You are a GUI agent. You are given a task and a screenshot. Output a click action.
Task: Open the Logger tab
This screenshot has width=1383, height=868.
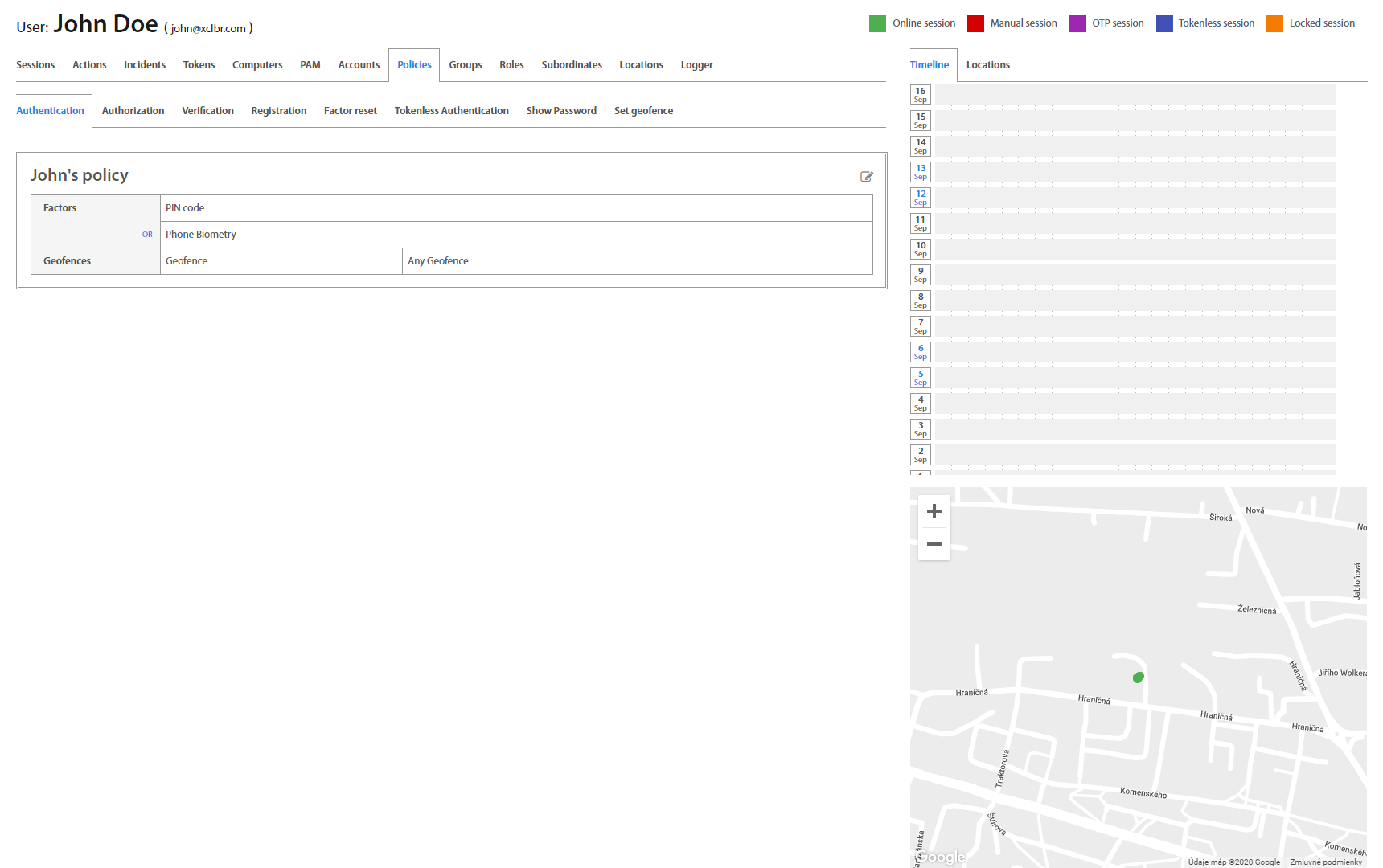pos(696,65)
